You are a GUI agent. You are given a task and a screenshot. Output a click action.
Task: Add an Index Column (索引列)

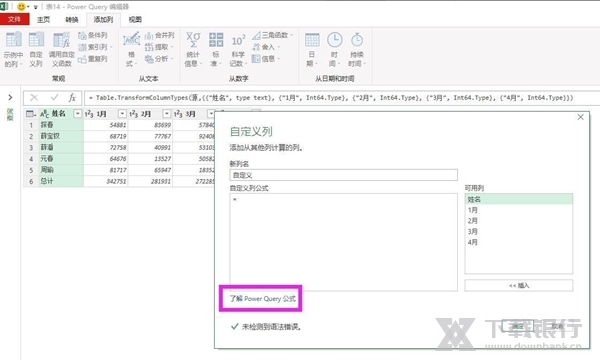coord(95,47)
